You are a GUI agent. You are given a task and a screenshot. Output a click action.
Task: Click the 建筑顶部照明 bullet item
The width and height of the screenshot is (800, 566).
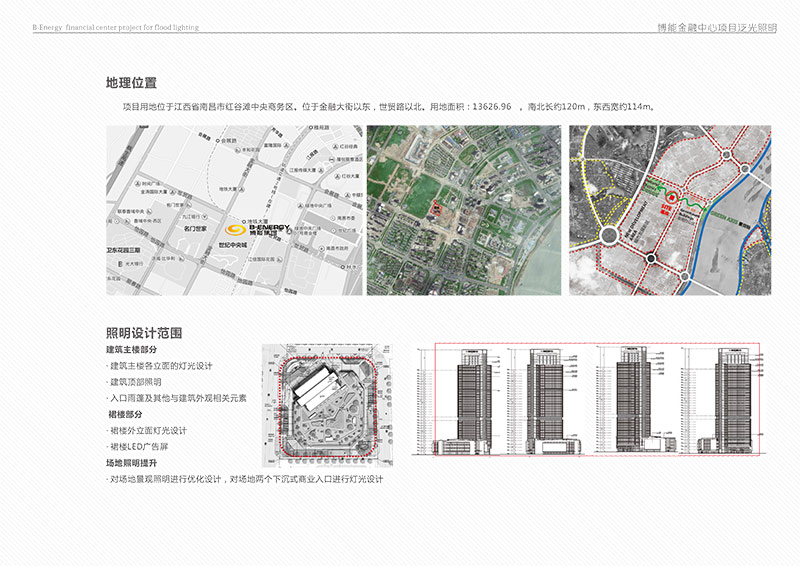[136, 382]
